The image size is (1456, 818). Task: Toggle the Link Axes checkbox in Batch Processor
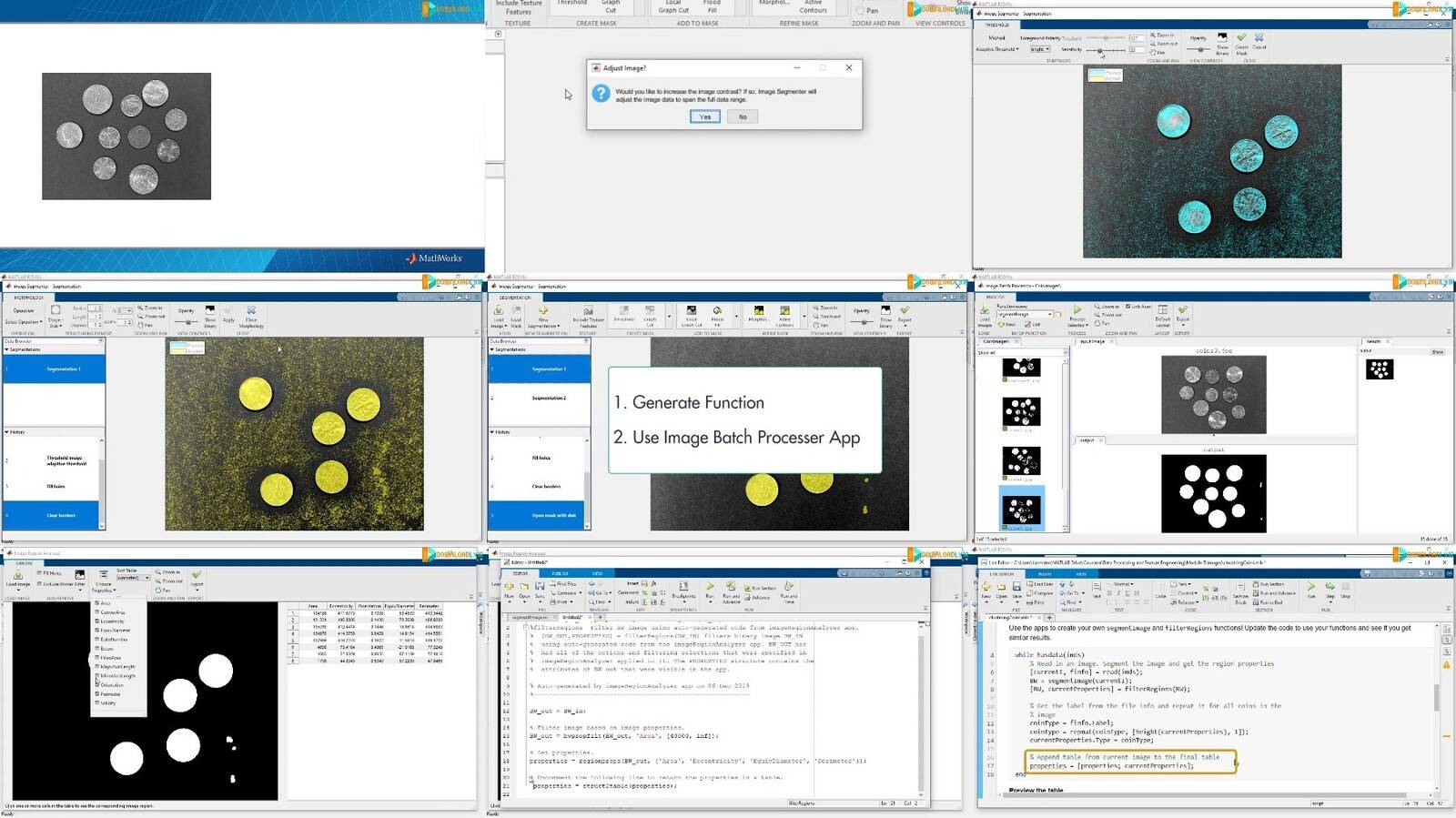pos(1127,307)
